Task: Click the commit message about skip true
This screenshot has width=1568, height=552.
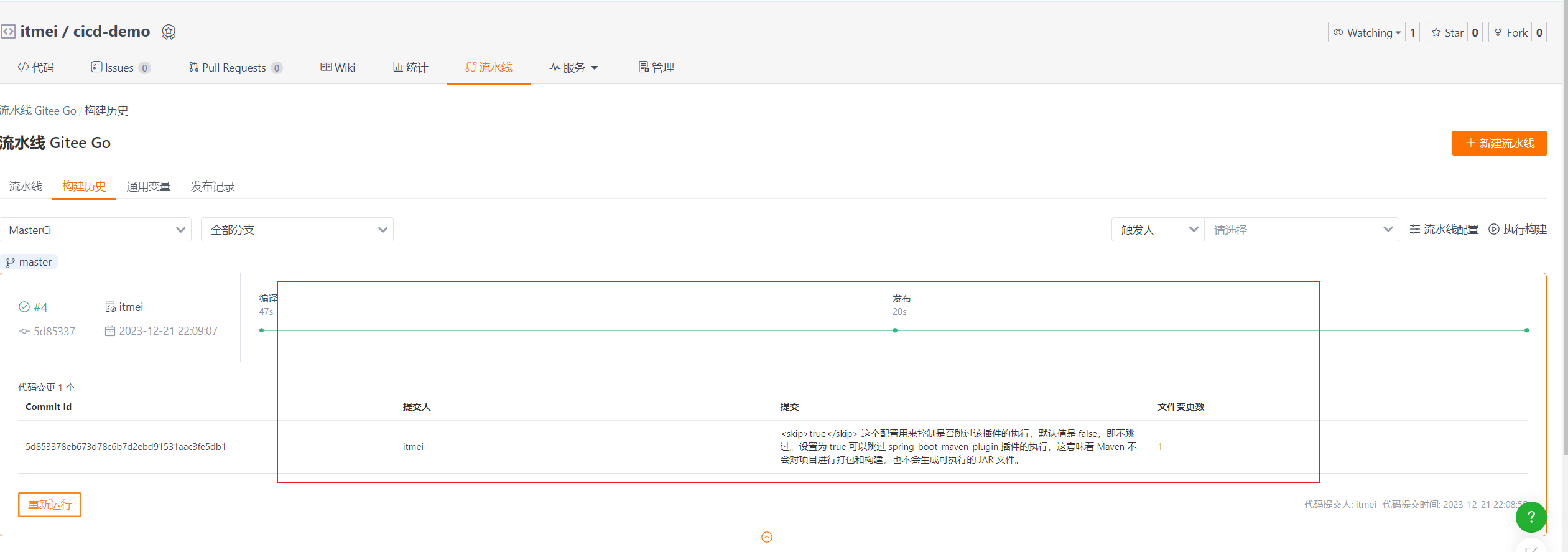Action: point(958,446)
